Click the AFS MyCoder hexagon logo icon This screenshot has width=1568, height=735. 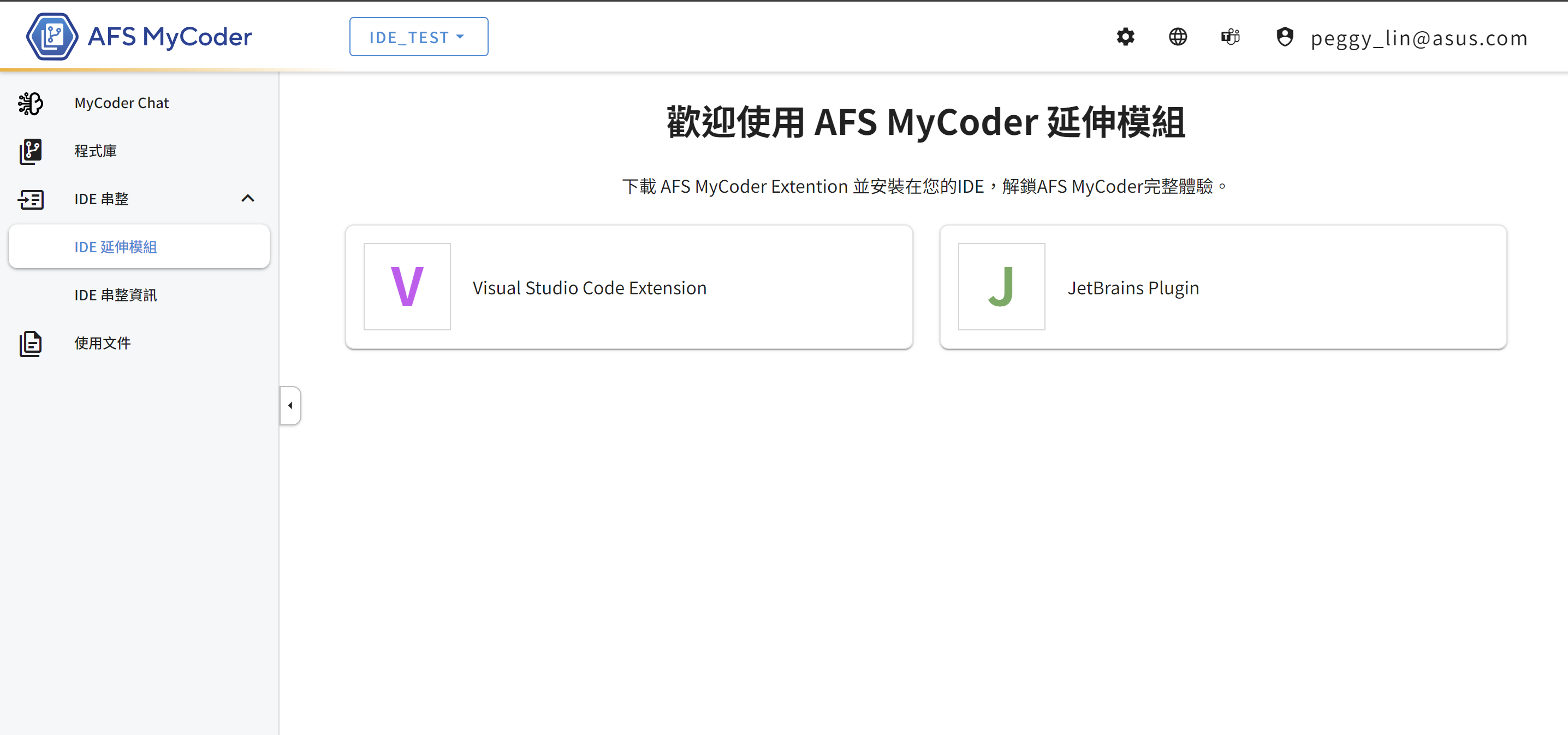click(52, 37)
